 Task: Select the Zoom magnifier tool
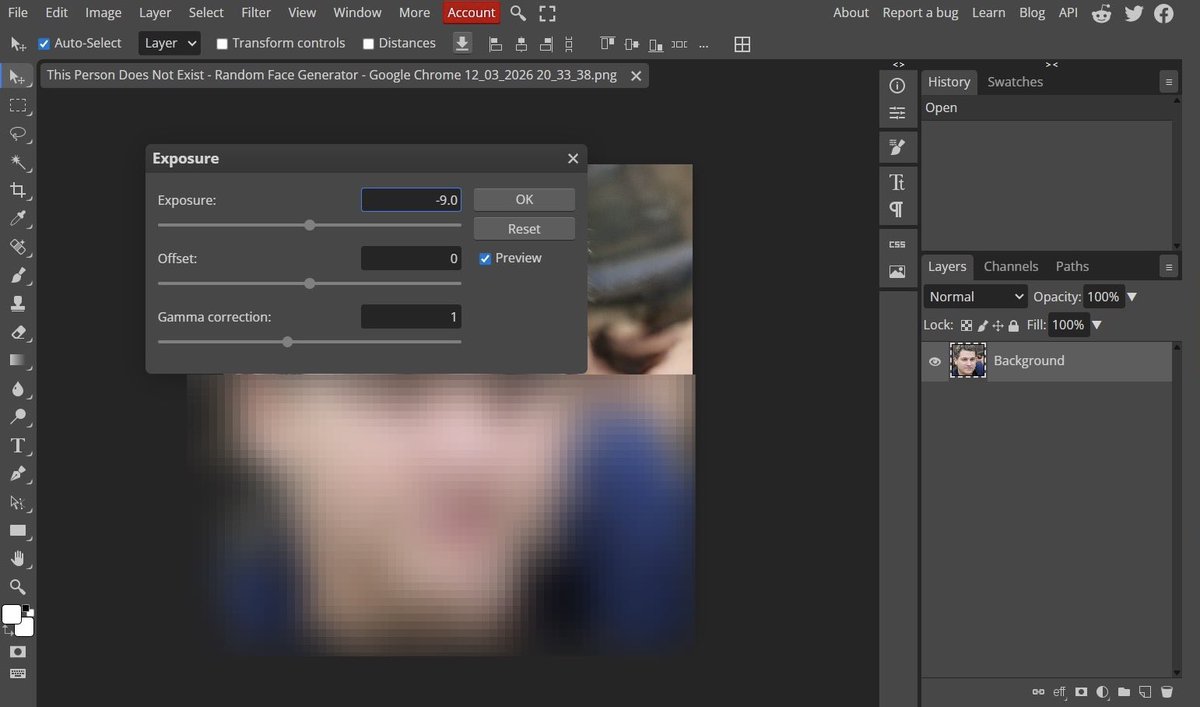[18, 587]
